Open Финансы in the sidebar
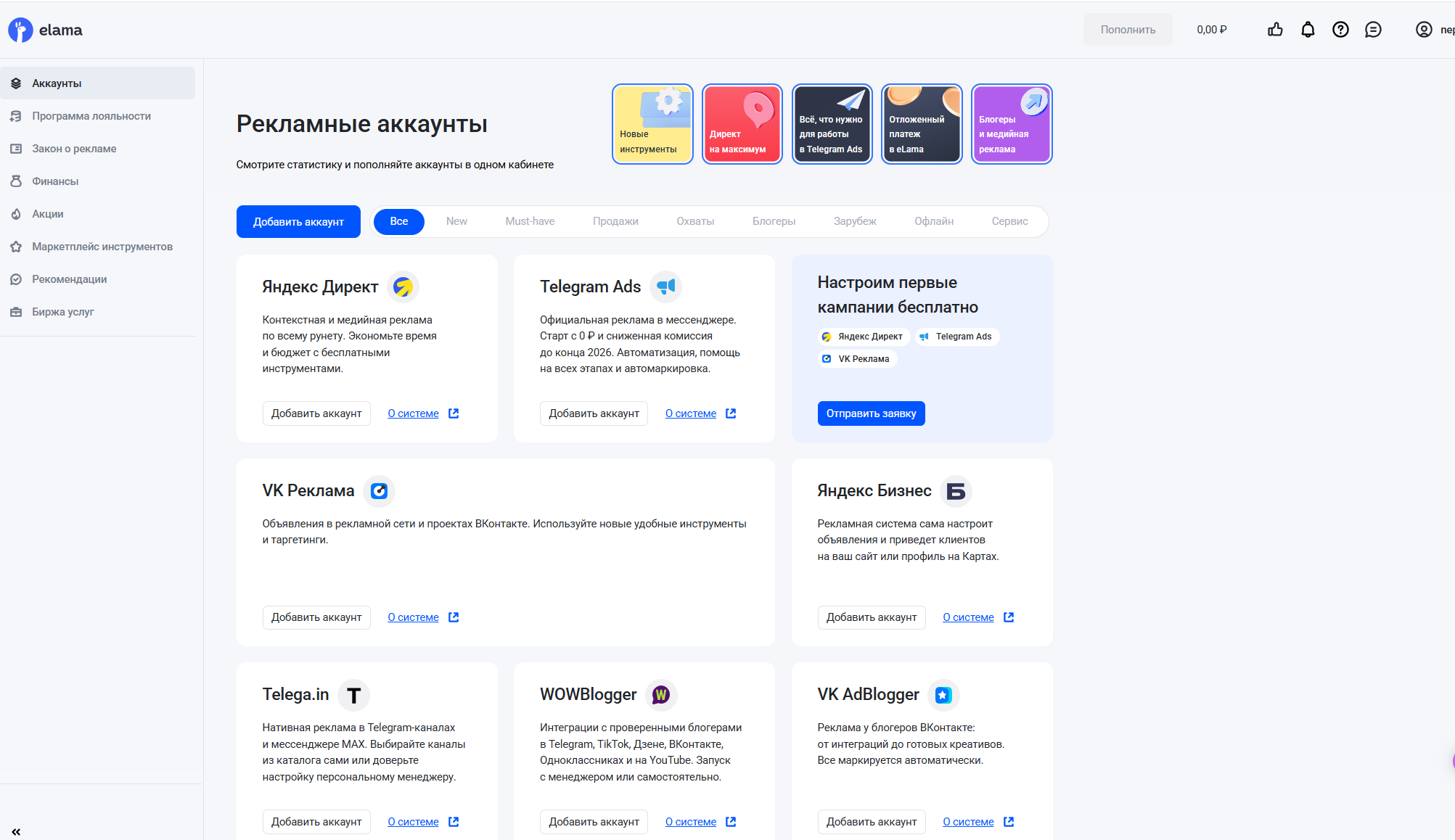 coord(55,181)
